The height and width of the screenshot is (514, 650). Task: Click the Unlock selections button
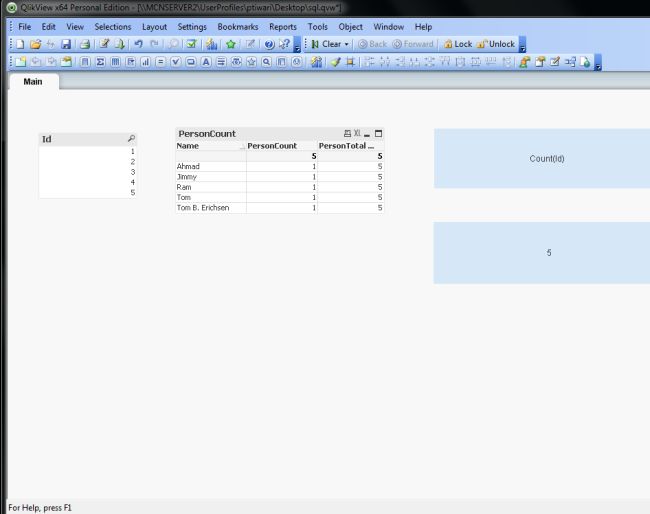tap(496, 44)
